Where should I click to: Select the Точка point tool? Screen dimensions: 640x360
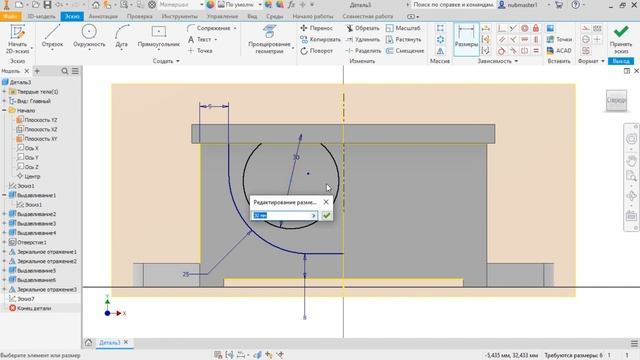click(x=200, y=51)
